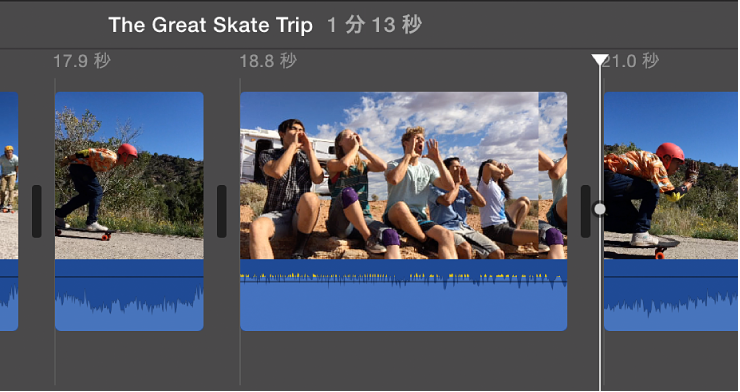Viewport: 740px width, 392px height.
Task: Click the 1 分 13 秒 project duration label
Action: point(374,25)
